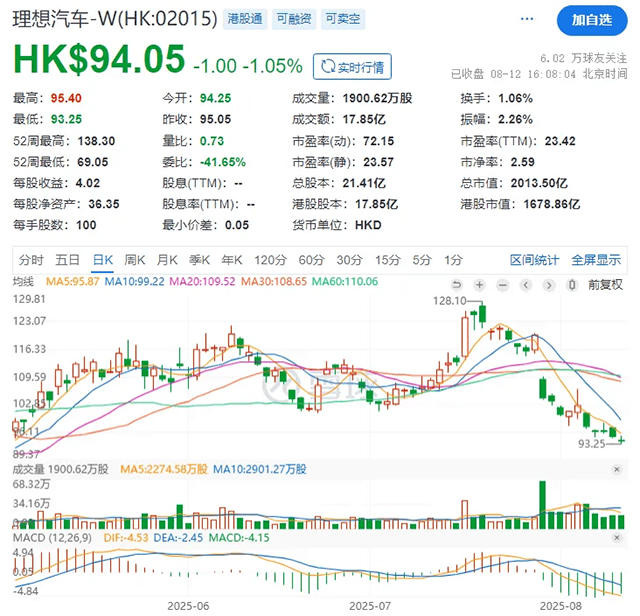Select the 日K chart tab
Screen dimensions: 640x616
click(x=102, y=260)
